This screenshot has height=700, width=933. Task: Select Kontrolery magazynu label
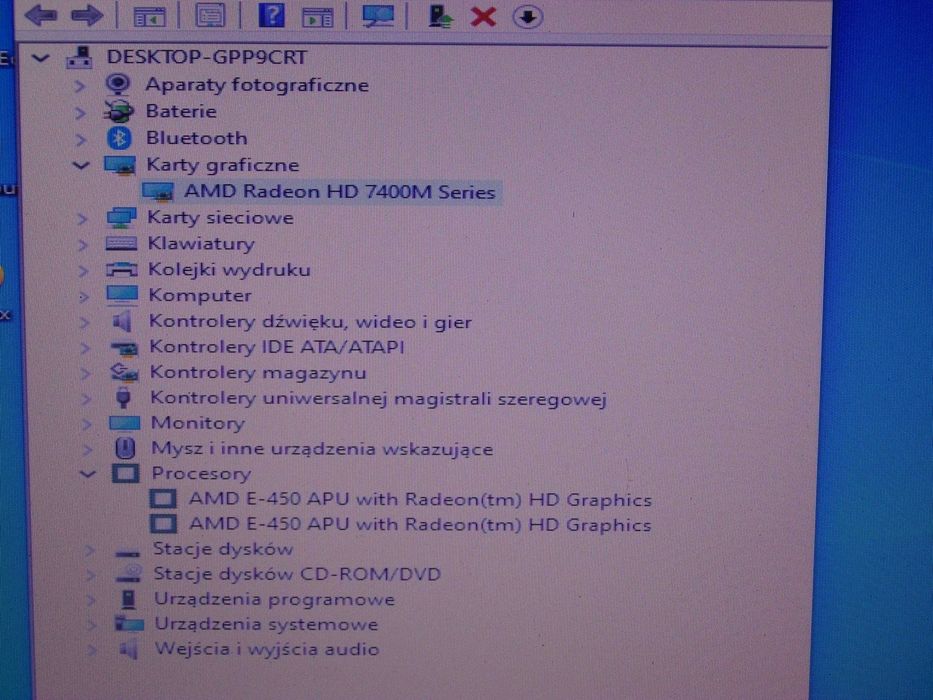(258, 373)
